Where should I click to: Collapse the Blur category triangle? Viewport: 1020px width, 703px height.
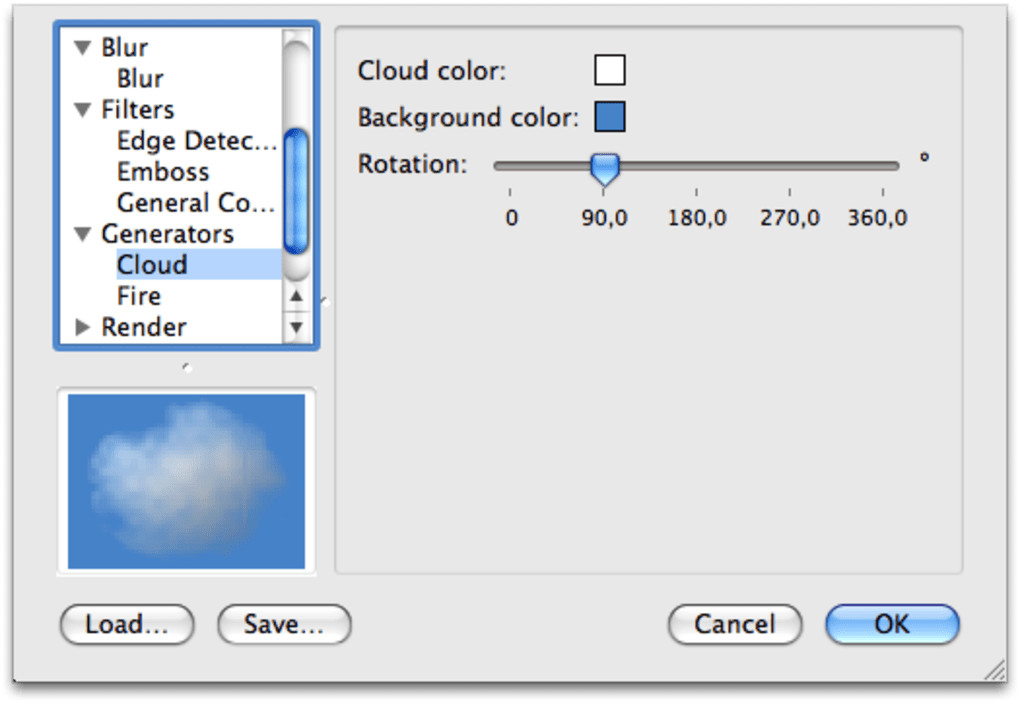pyautogui.click(x=83, y=48)
